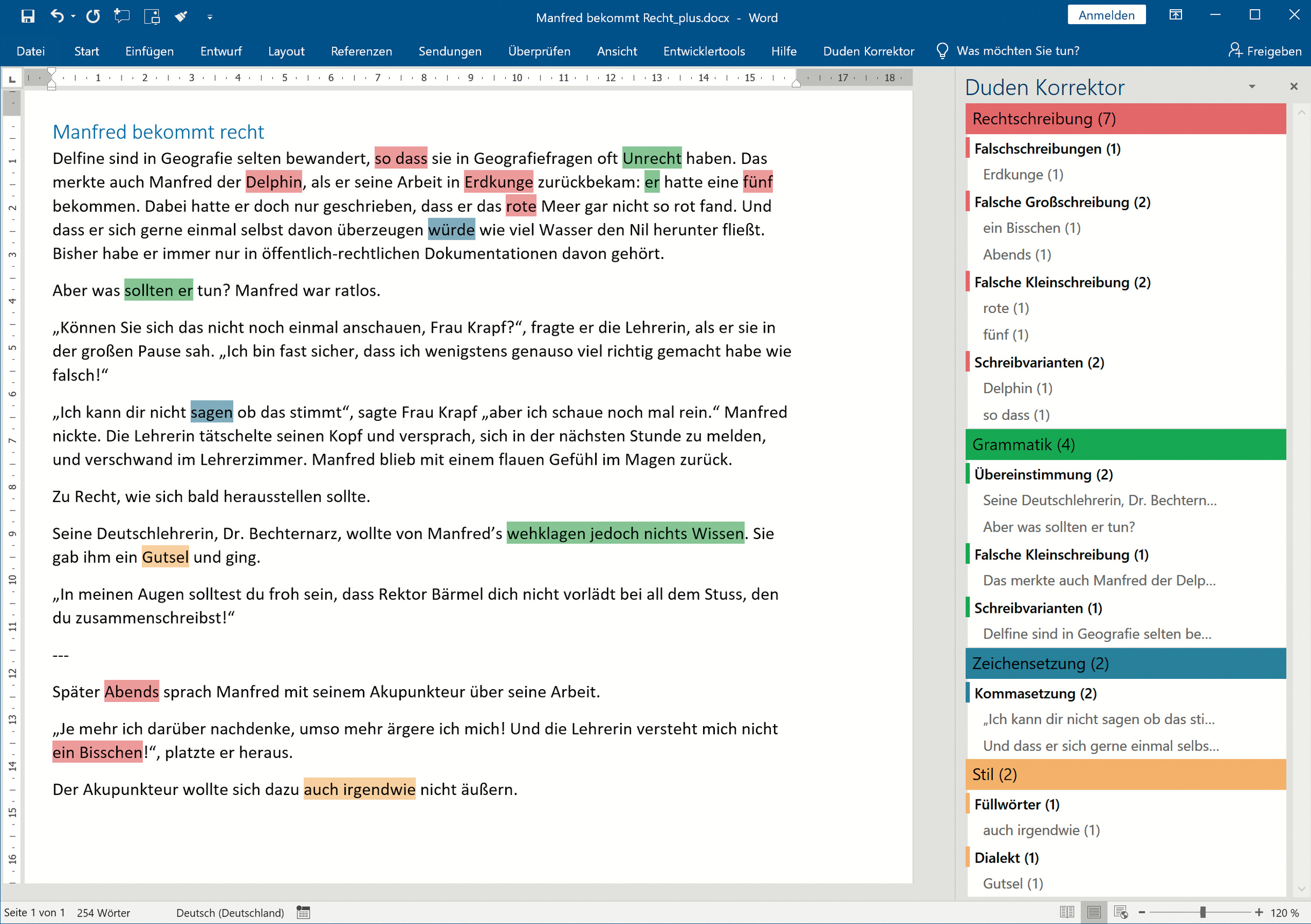Screen dimensions: 1311x924
Task: Open the Überprüfen ribbon tab
Action: (539, 51)
